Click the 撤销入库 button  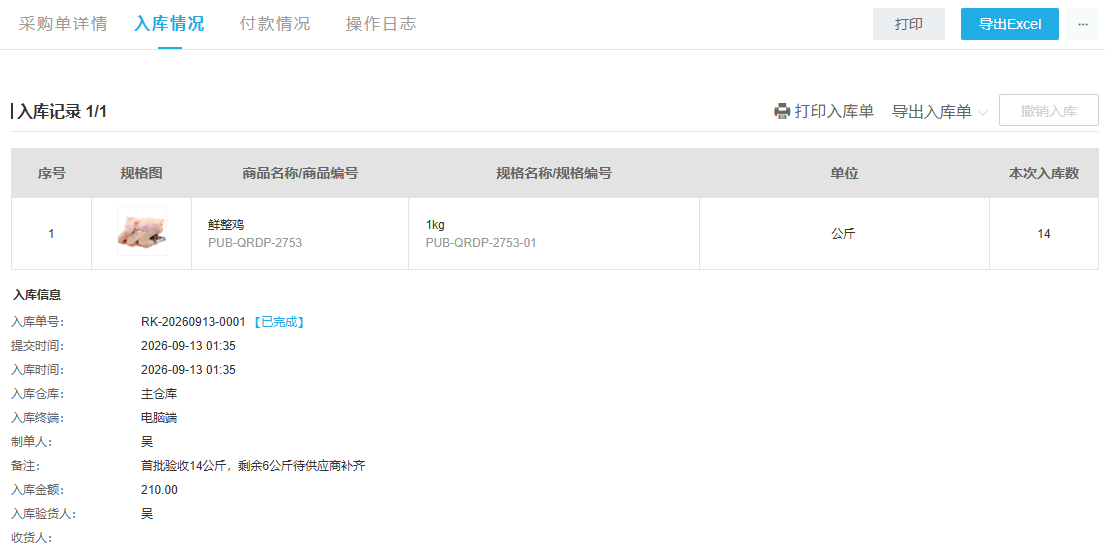1049,111
